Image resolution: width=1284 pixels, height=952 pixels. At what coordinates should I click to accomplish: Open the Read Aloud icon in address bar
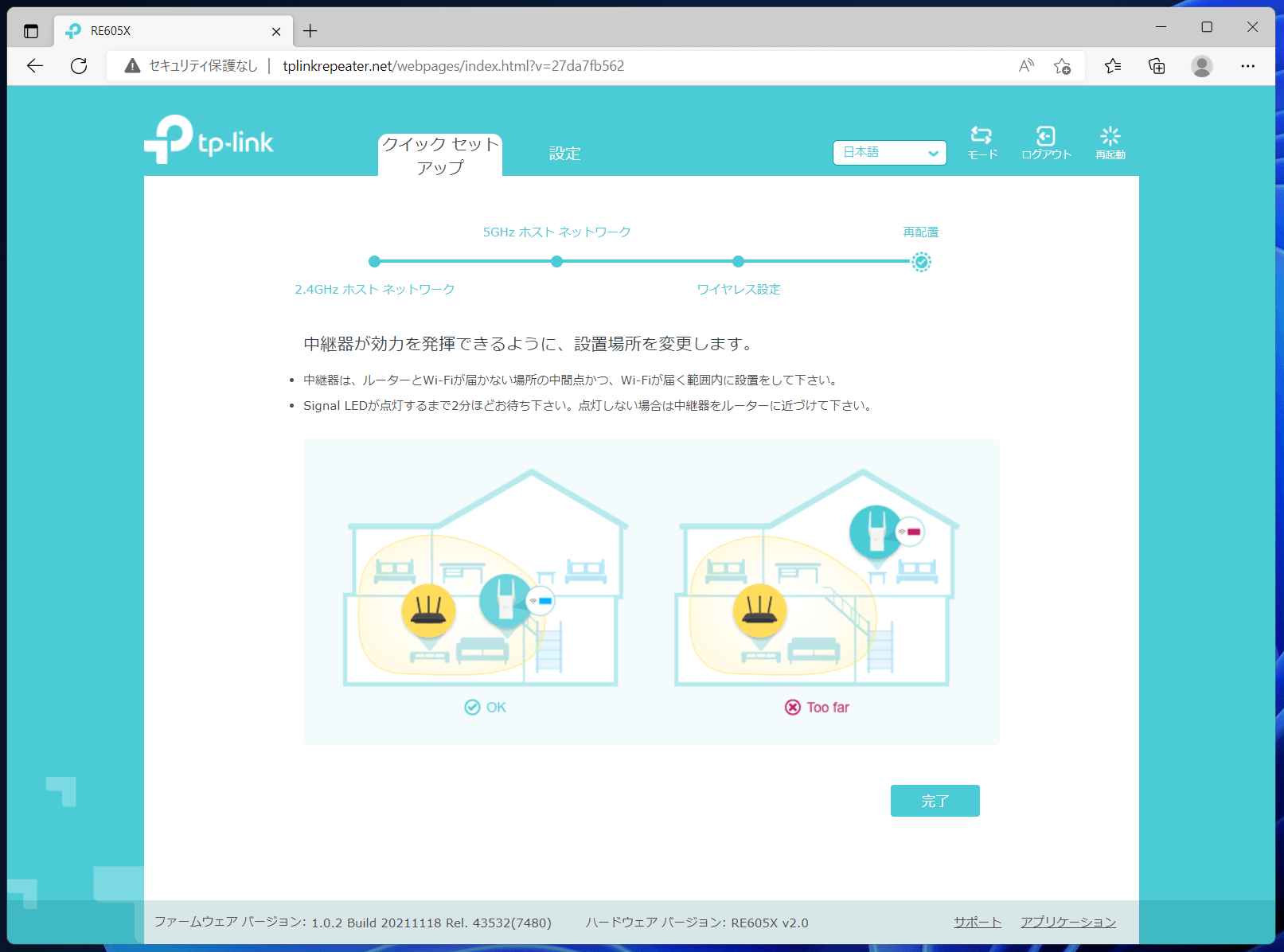pos(1026,66)
